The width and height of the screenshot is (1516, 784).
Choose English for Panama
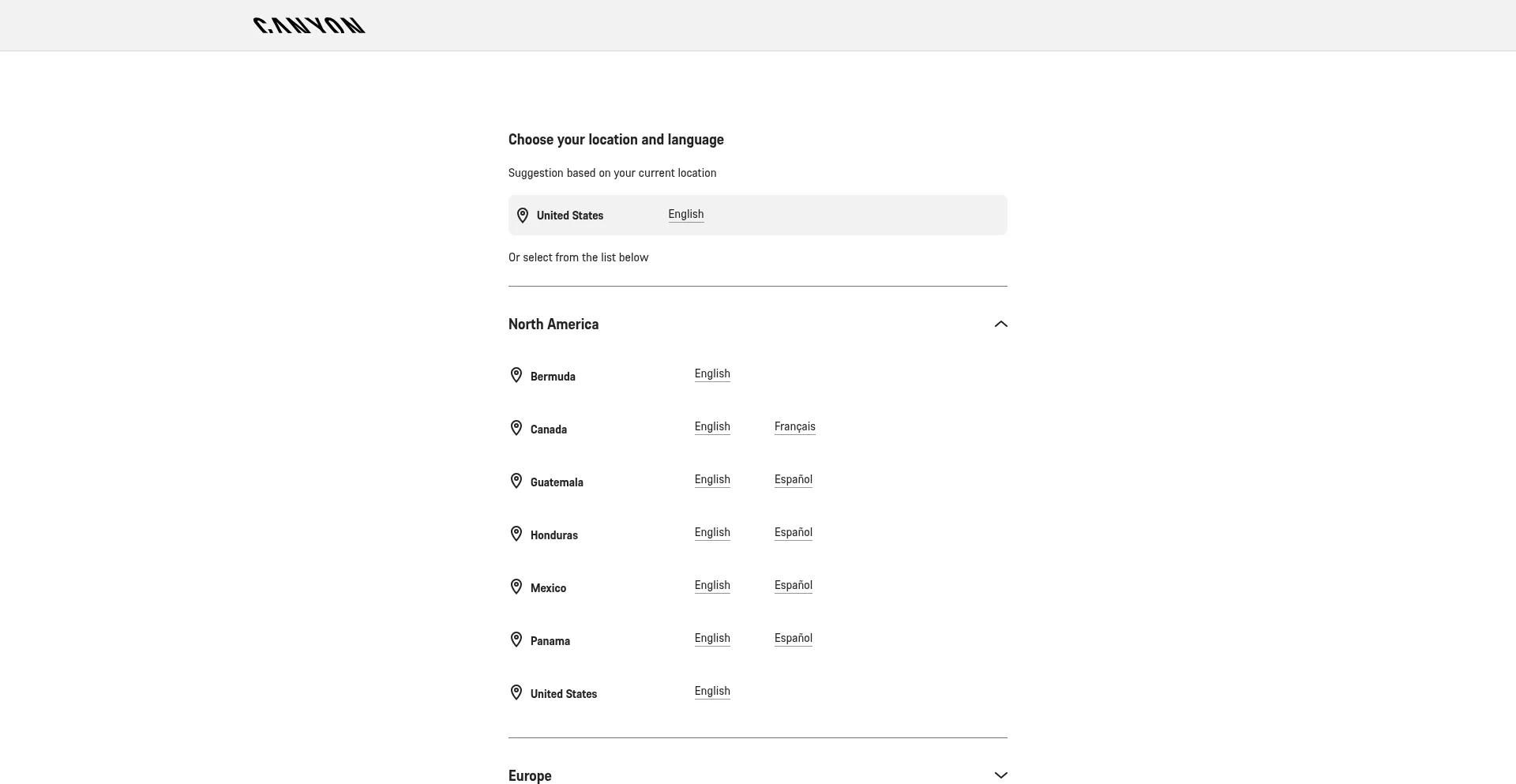(712, 639)
